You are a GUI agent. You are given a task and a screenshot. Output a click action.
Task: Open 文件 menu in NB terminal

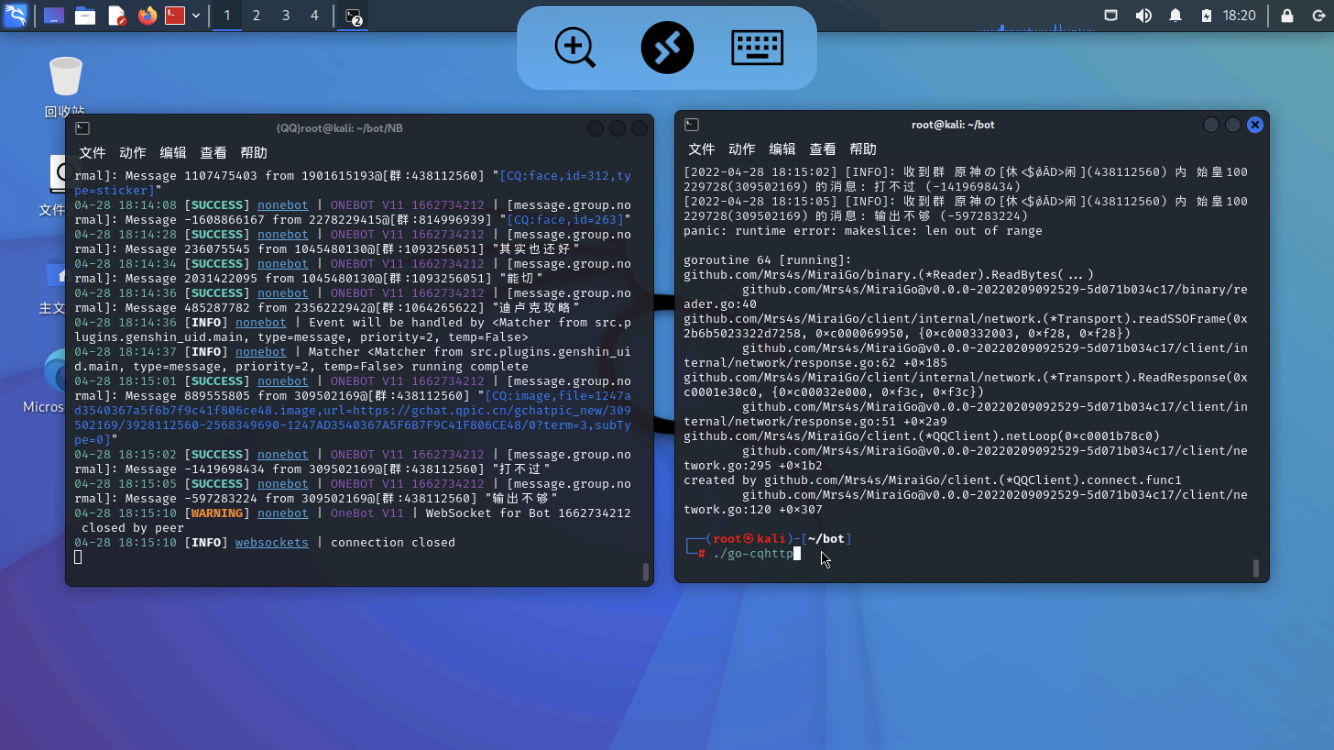click(x=92, y=153)
